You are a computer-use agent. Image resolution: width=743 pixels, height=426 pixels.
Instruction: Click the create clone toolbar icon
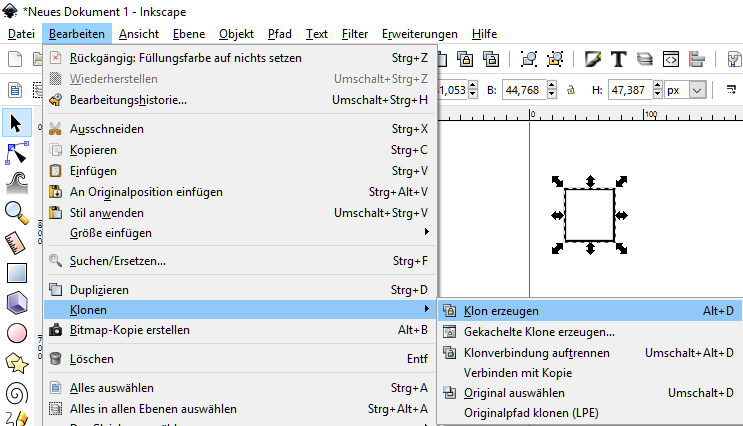(x=465, y=59)
